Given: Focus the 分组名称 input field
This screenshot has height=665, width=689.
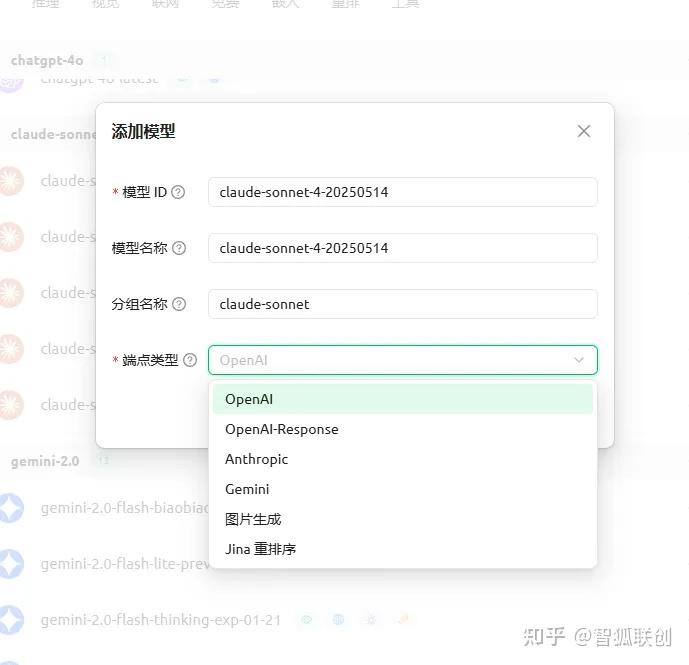Looking at the screenshot, I should pos(403,304).
